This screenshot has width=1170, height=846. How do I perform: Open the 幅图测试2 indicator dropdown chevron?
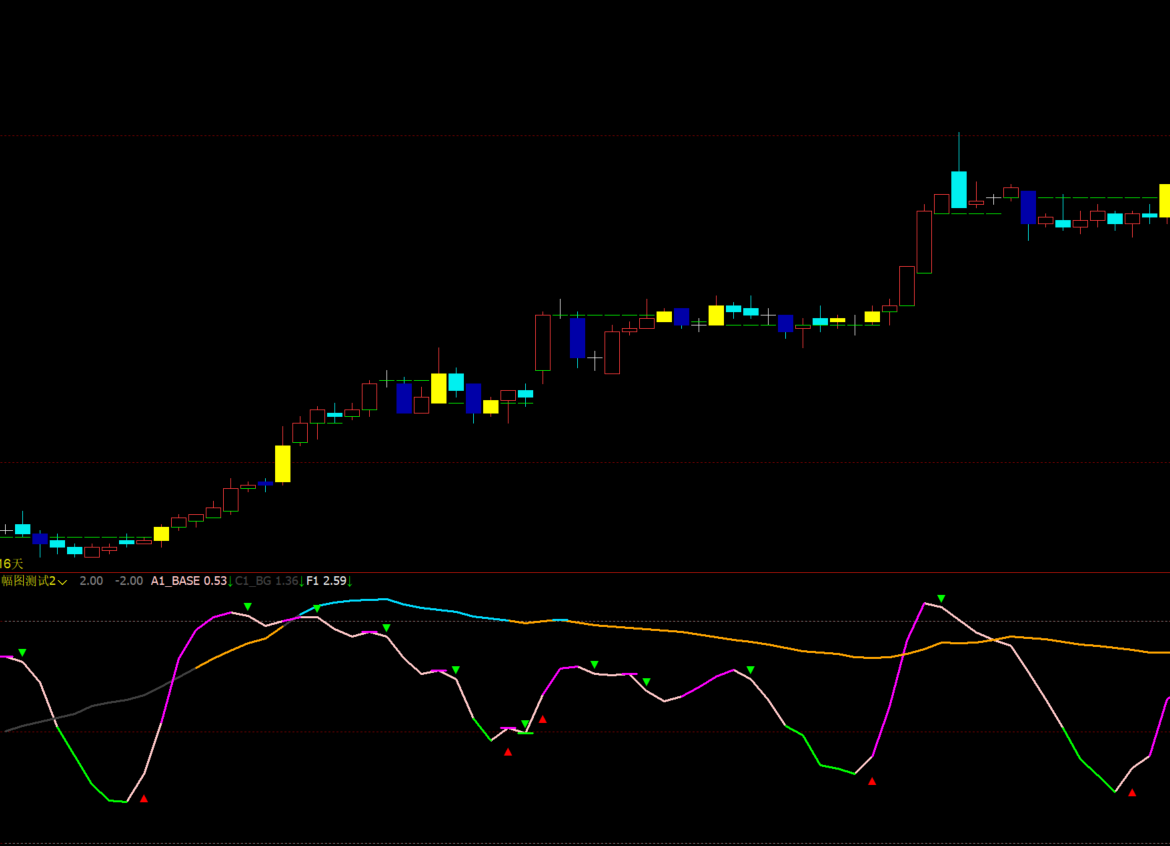point(63,582)
